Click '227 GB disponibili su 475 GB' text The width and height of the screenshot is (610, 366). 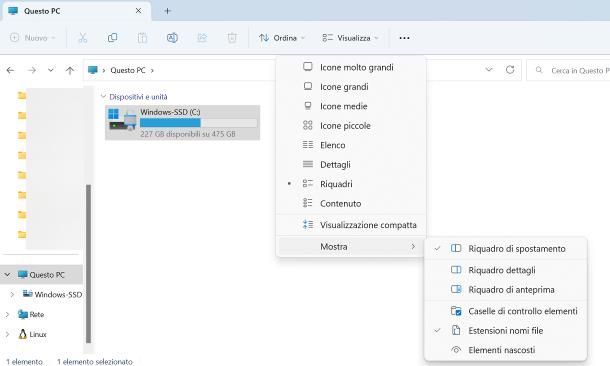(x=188, y=134)
